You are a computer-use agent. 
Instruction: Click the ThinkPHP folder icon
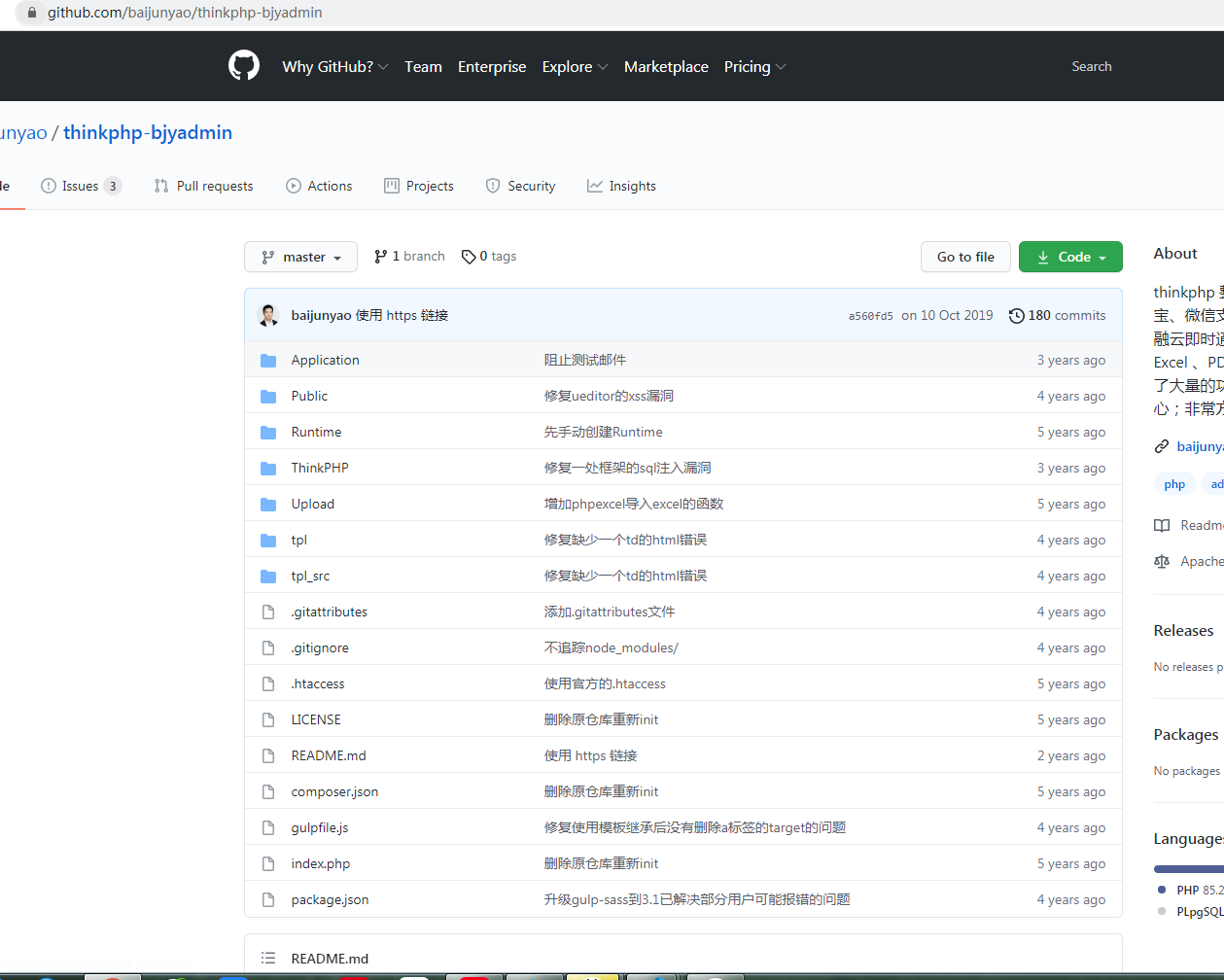(x=268, y=469)
